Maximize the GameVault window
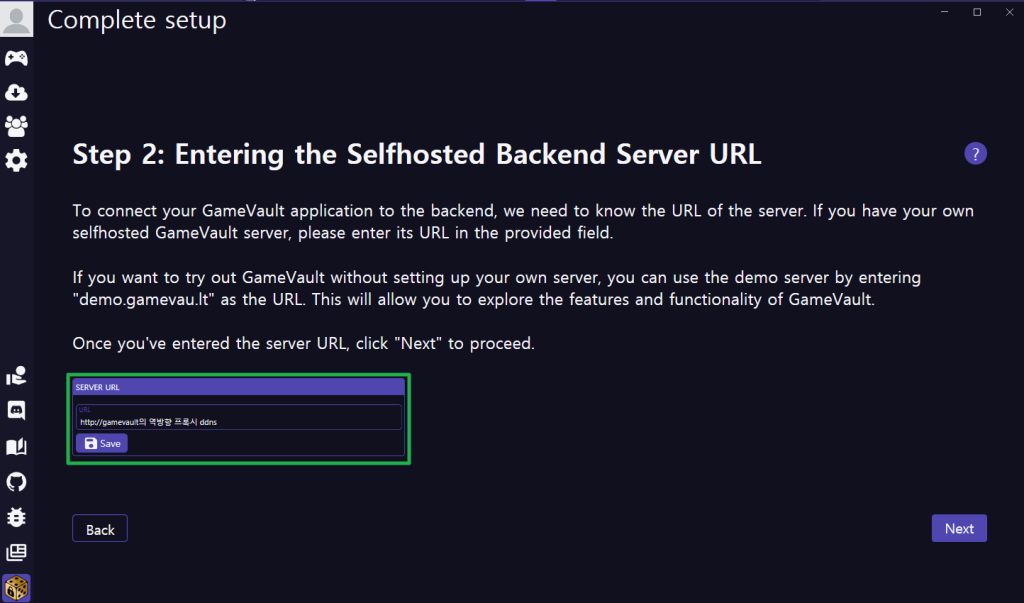This screenshot has width=1024, height=603. click(x=977, y=11)
